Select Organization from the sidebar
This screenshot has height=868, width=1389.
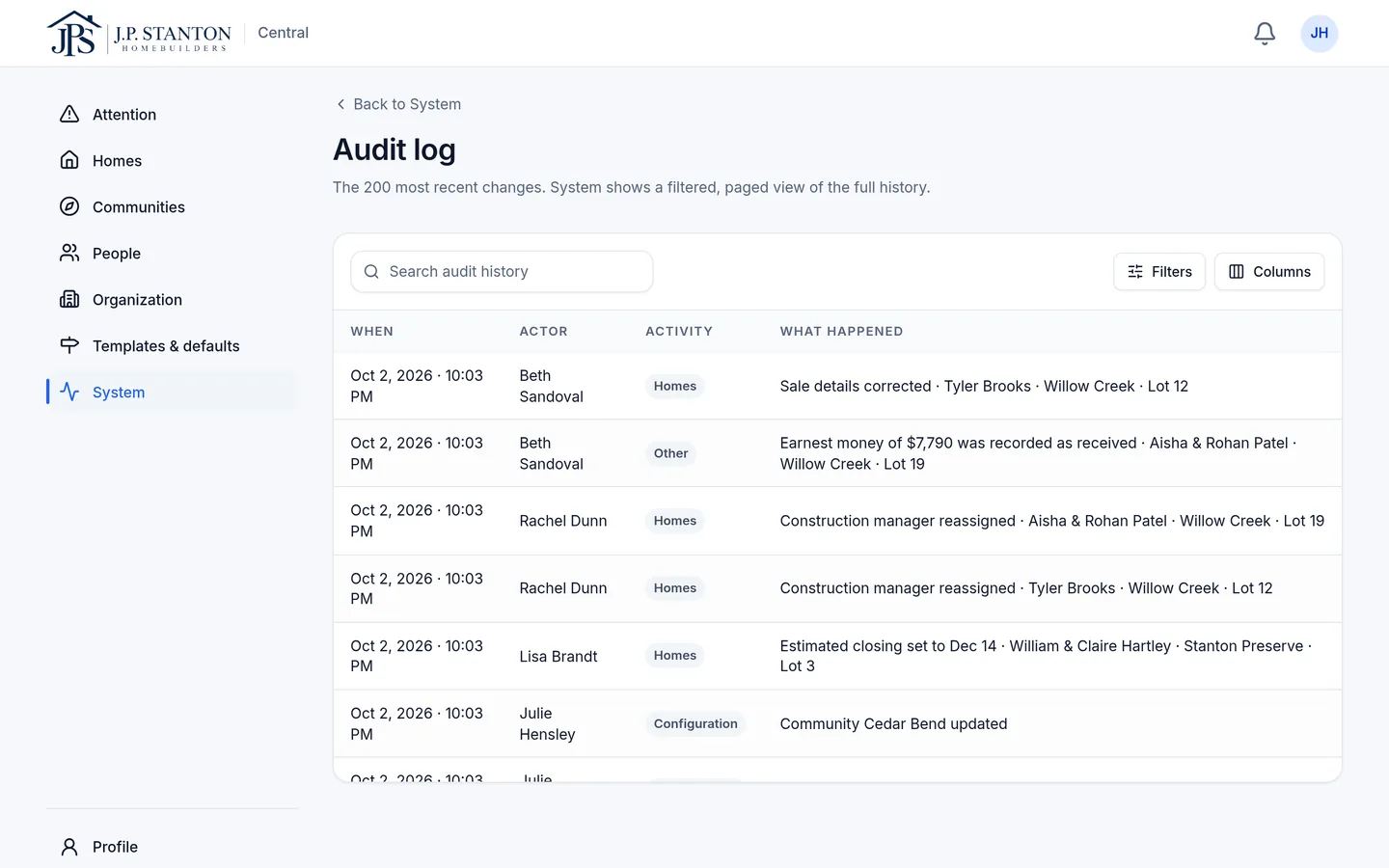click(171, 299)
